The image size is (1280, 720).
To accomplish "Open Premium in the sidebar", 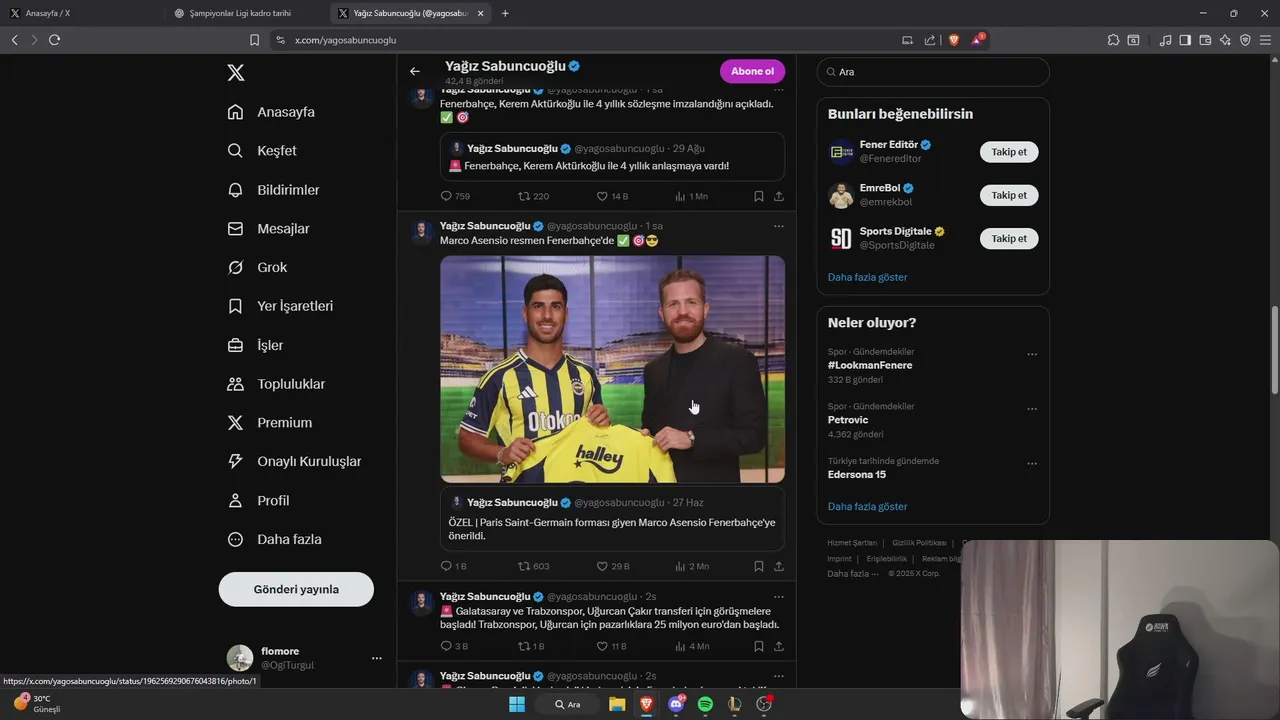I will pos(270,423).
